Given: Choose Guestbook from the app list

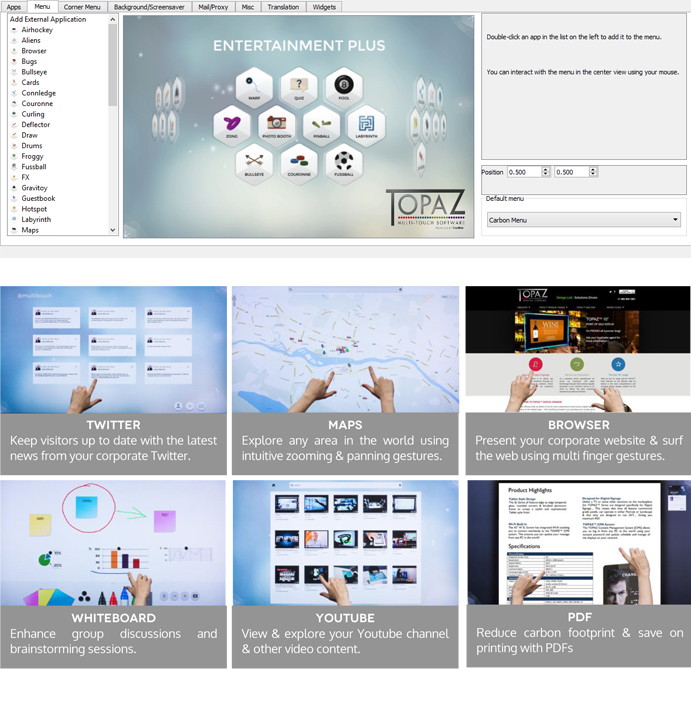Looking at the screenshot, I should coord(38,198).
